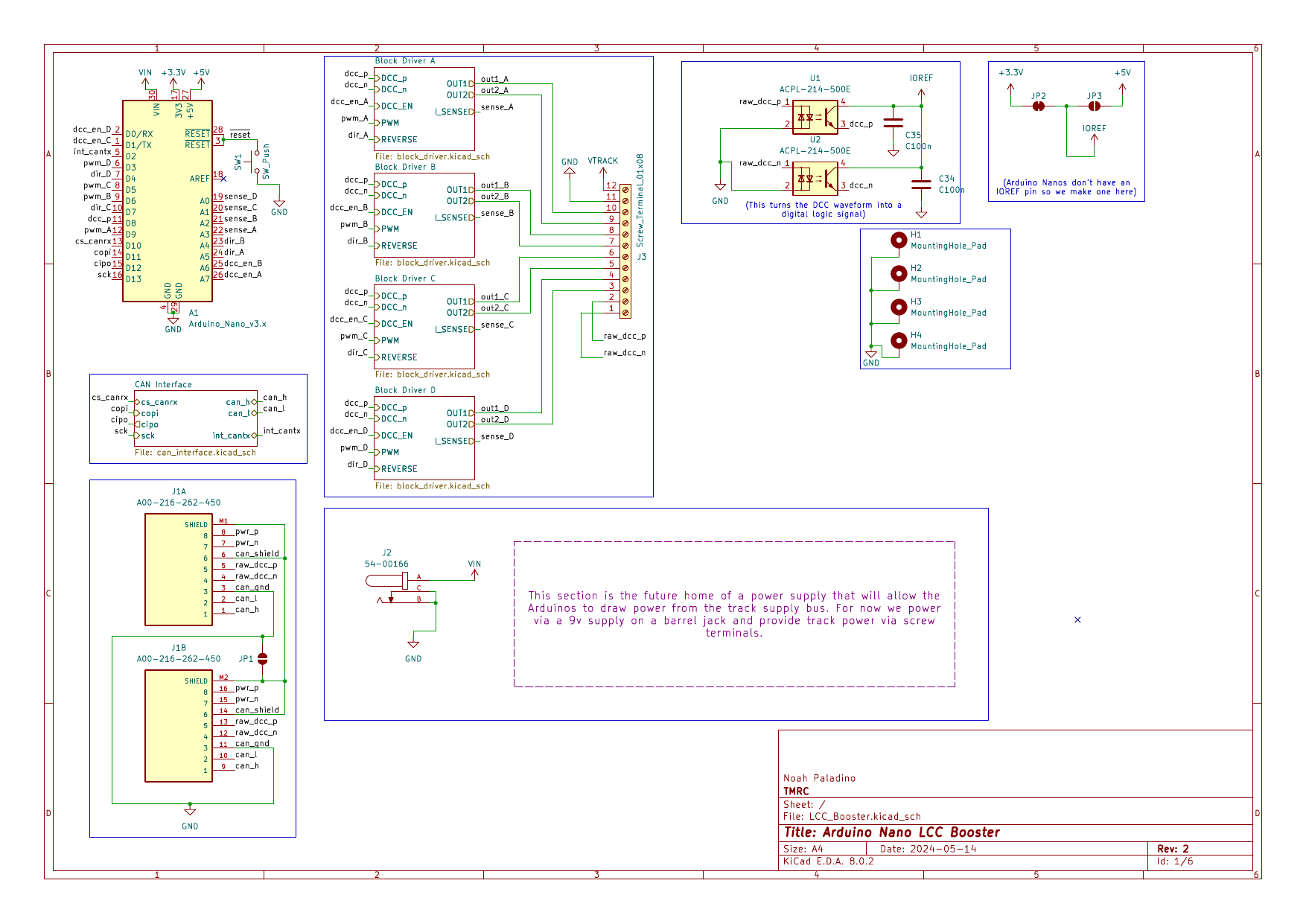Click 'File: can_interface.kicad_sch' text
Viewport: 1306px width, 924px height.
coord(195,453)
